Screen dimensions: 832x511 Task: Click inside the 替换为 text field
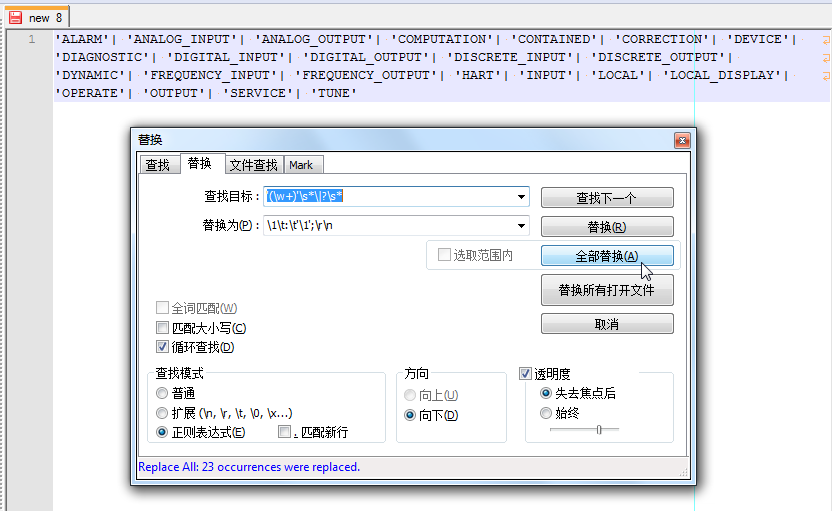pyautogui.click(x=390, y=226)
